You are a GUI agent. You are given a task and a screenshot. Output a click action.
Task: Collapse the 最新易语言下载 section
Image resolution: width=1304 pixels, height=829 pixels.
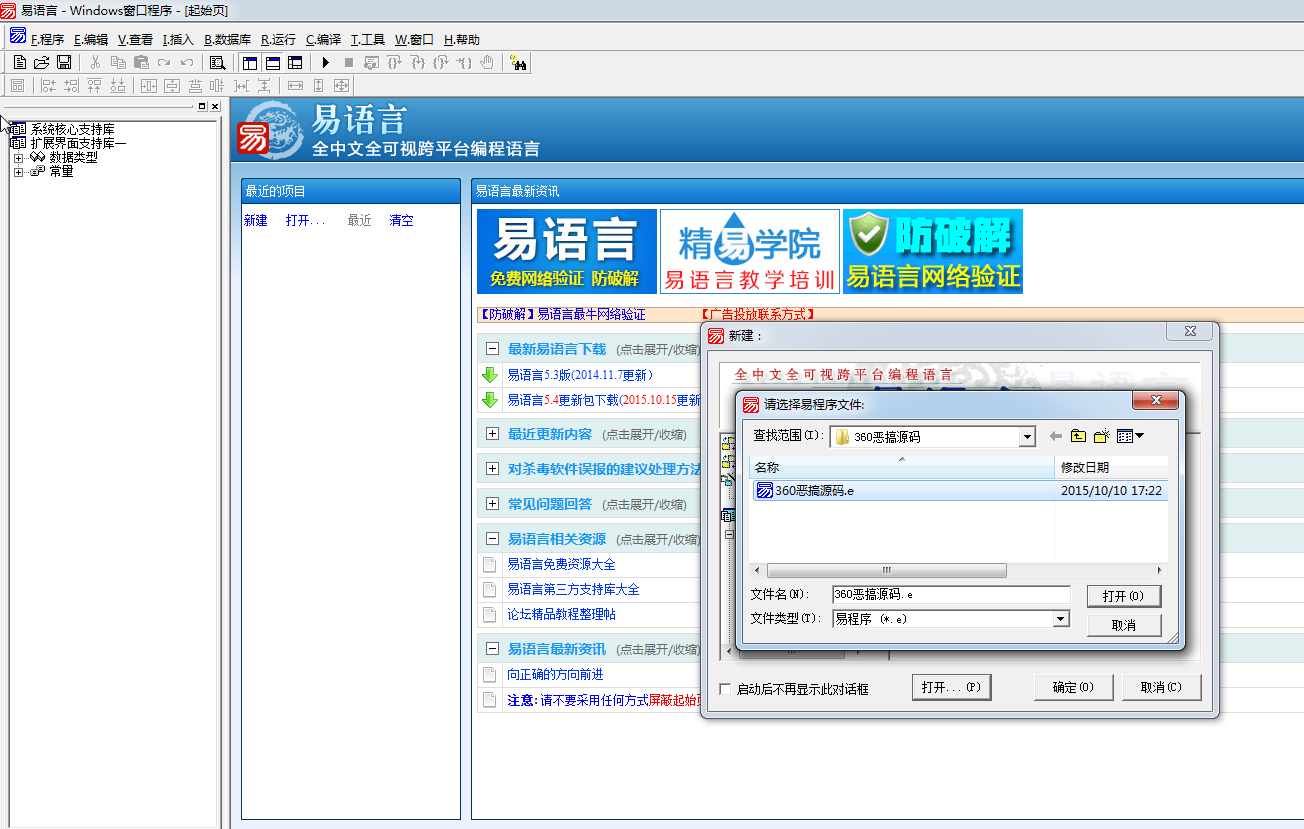[492, 349]
